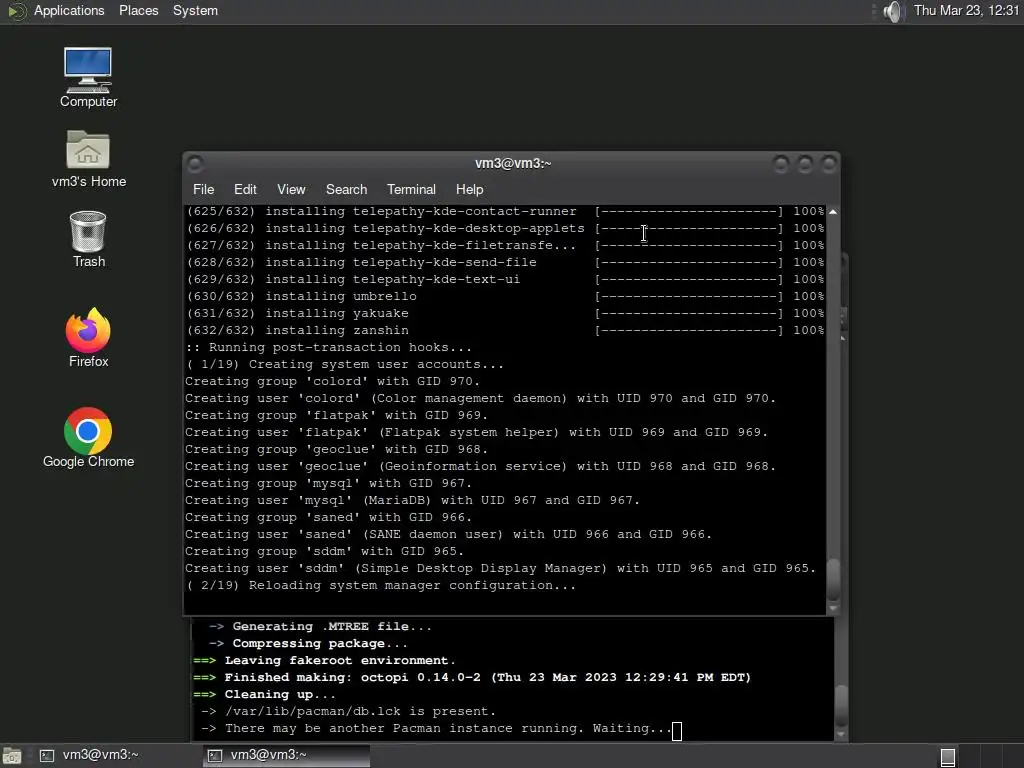
Task: Open the terminal View menu
Action: (291, 189)
